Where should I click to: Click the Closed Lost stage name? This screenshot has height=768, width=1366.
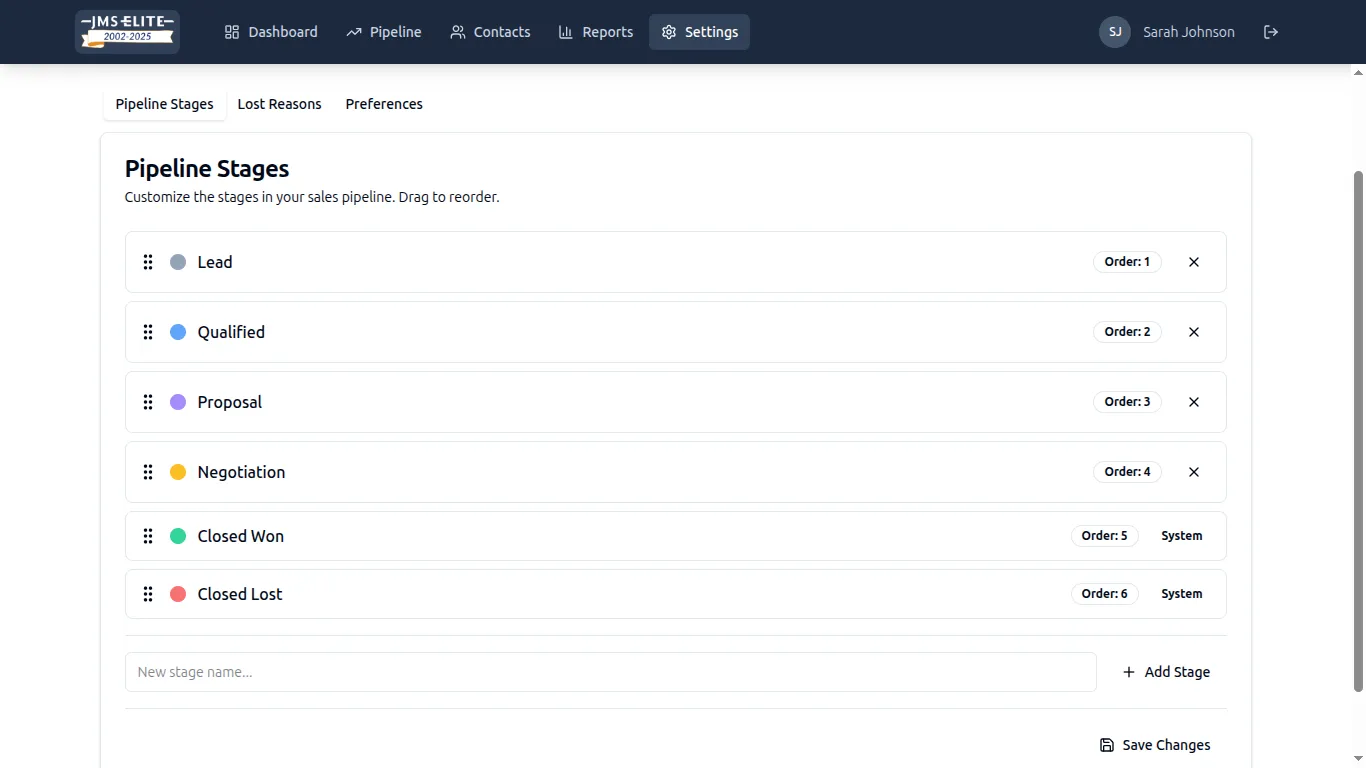pos(240,594)
